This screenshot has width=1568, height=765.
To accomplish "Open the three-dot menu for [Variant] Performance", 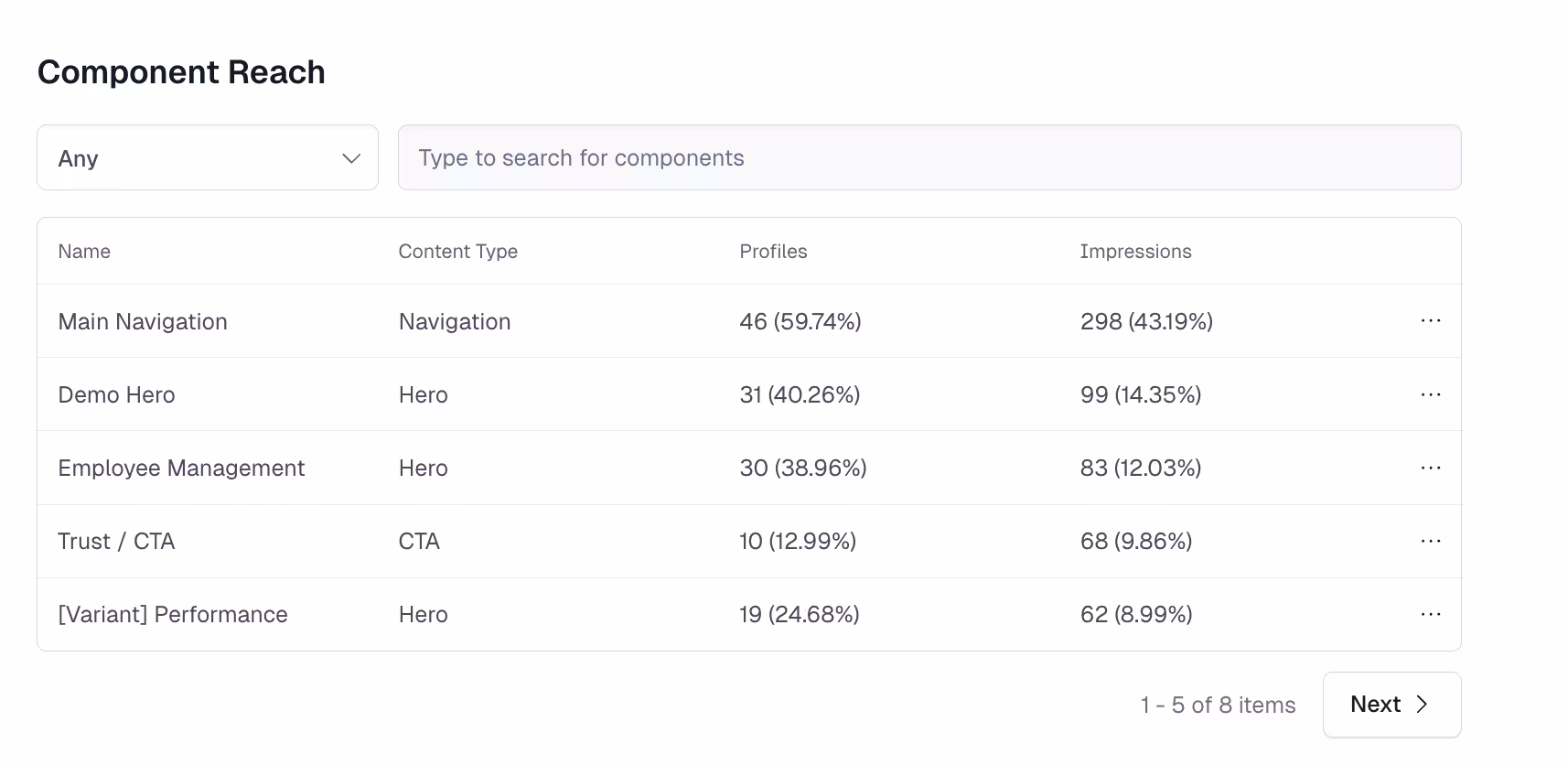I will click(x=1431, y=614).
